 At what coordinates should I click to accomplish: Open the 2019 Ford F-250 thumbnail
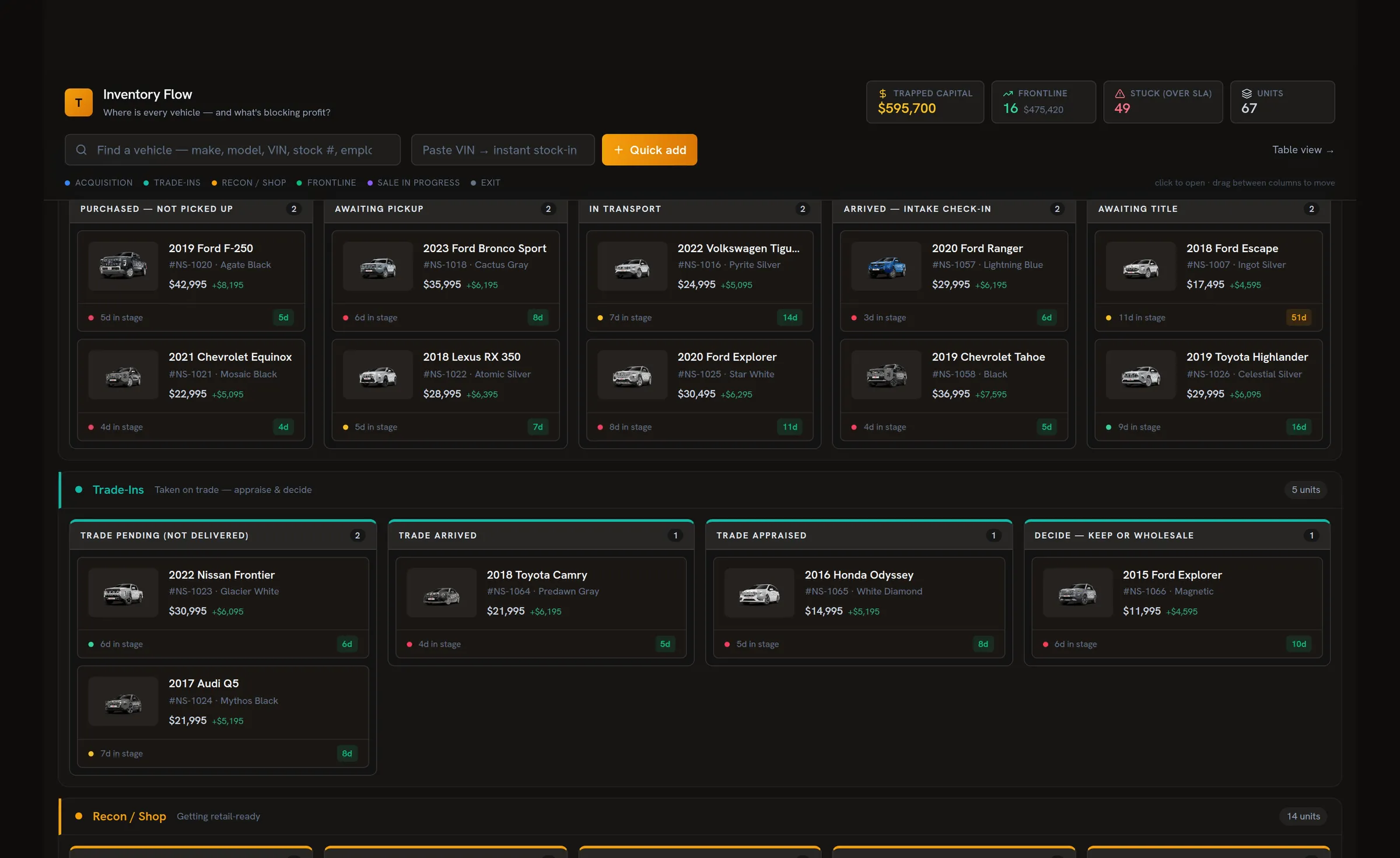[123, 266]
